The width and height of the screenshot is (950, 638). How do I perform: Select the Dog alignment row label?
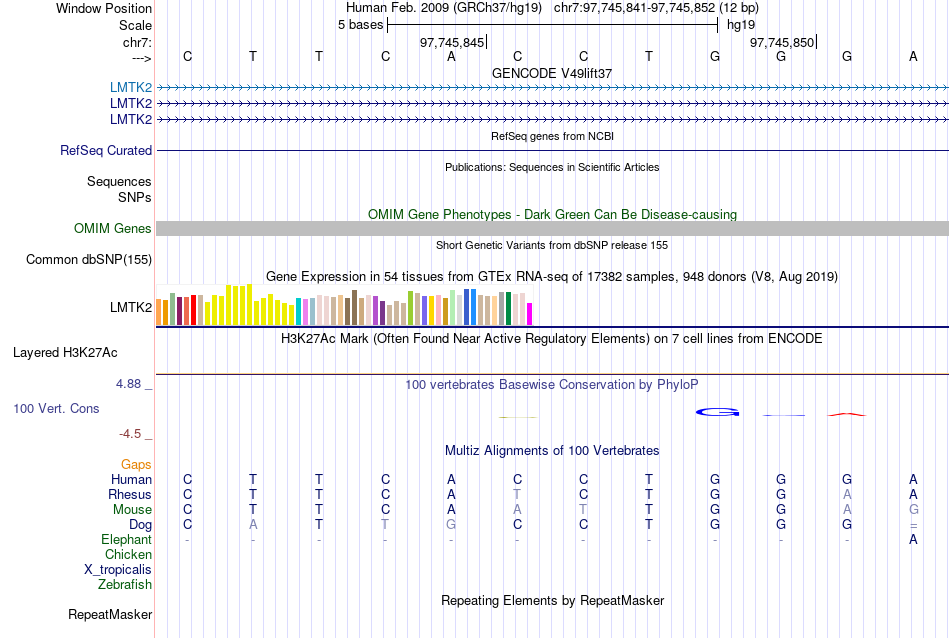pos(140,525)
